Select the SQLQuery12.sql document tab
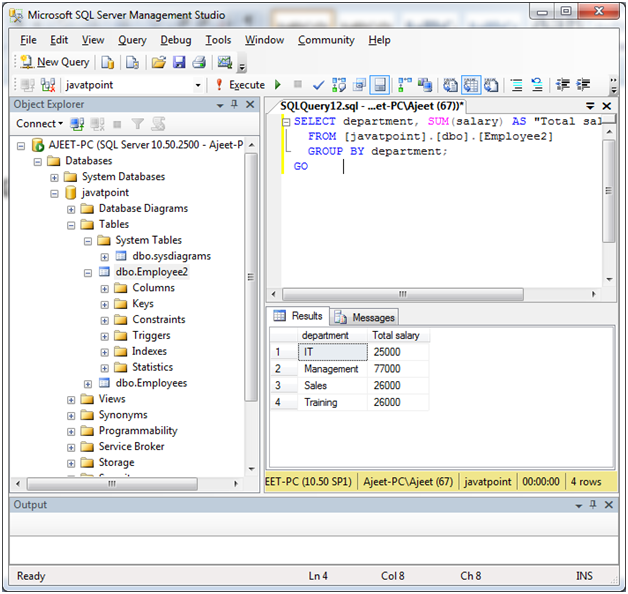The image size is (628, 594). pyautogui.click(x=371, y=106)
